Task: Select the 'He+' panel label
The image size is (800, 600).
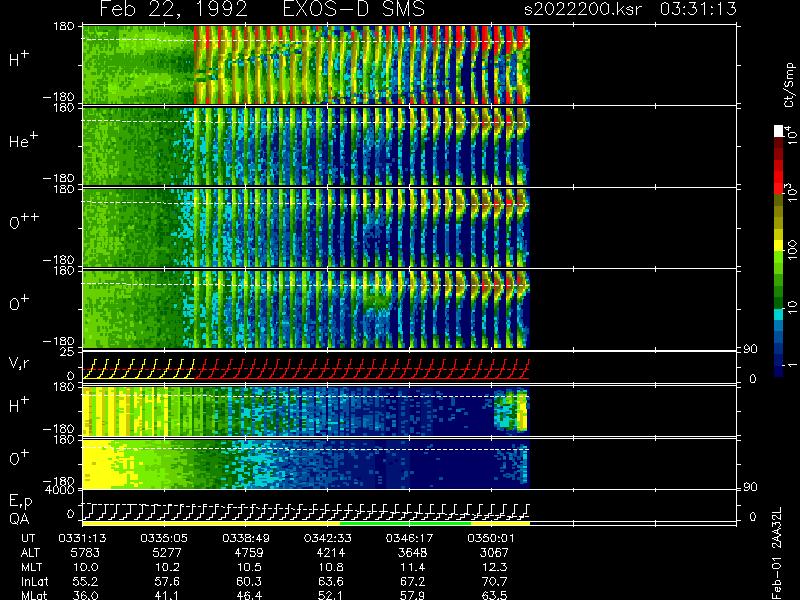Action: click(x=23, y=140)
